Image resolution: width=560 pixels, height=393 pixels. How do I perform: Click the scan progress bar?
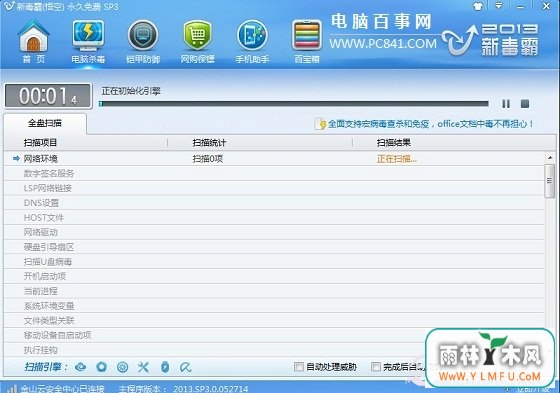click(x=294, y=104)
